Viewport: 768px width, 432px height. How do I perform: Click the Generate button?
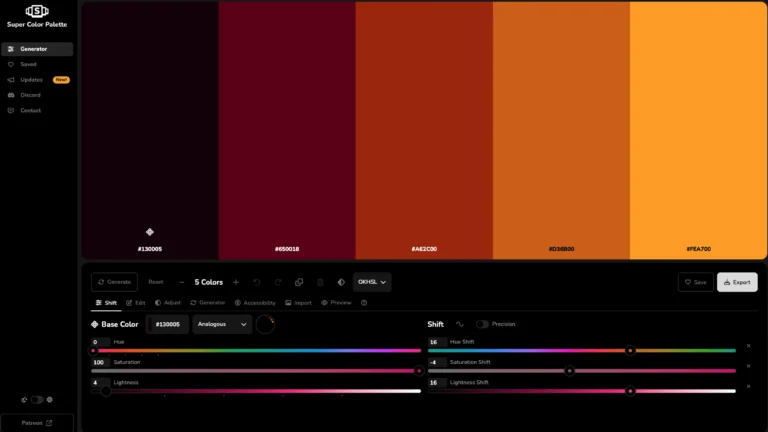(114, 282)
